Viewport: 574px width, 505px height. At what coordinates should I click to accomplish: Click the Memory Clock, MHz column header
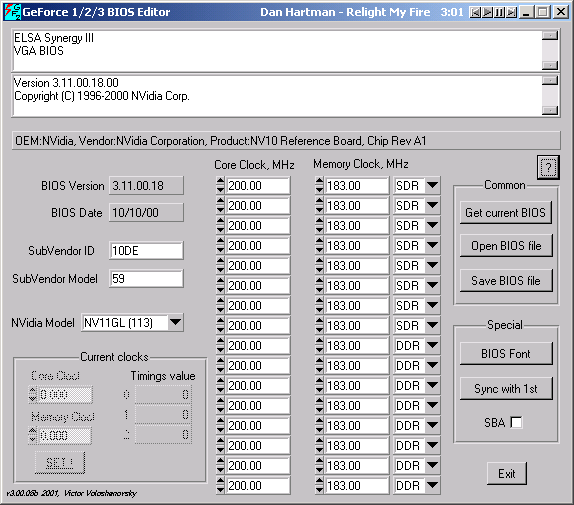361,164
